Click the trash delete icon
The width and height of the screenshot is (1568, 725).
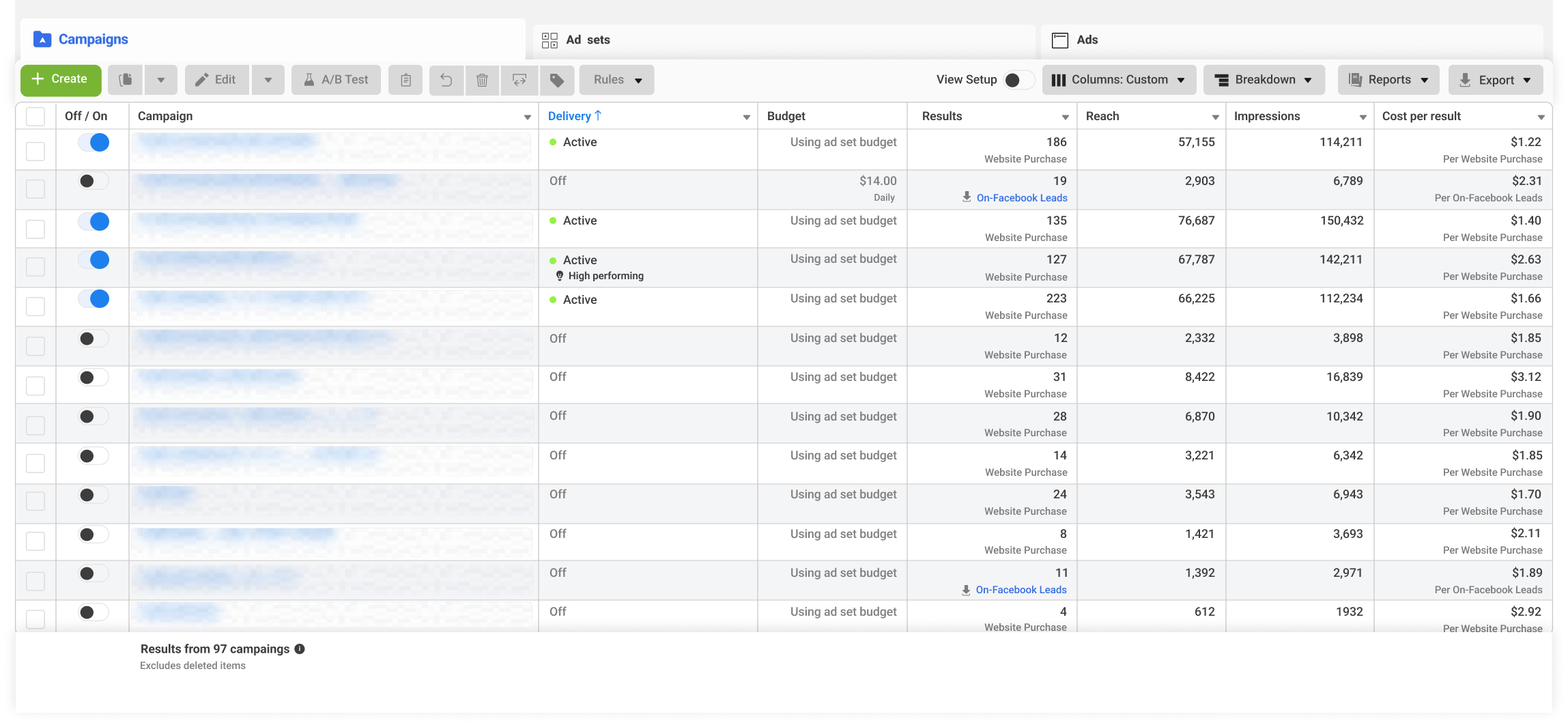pyautogui.click(x=482, y=80)
